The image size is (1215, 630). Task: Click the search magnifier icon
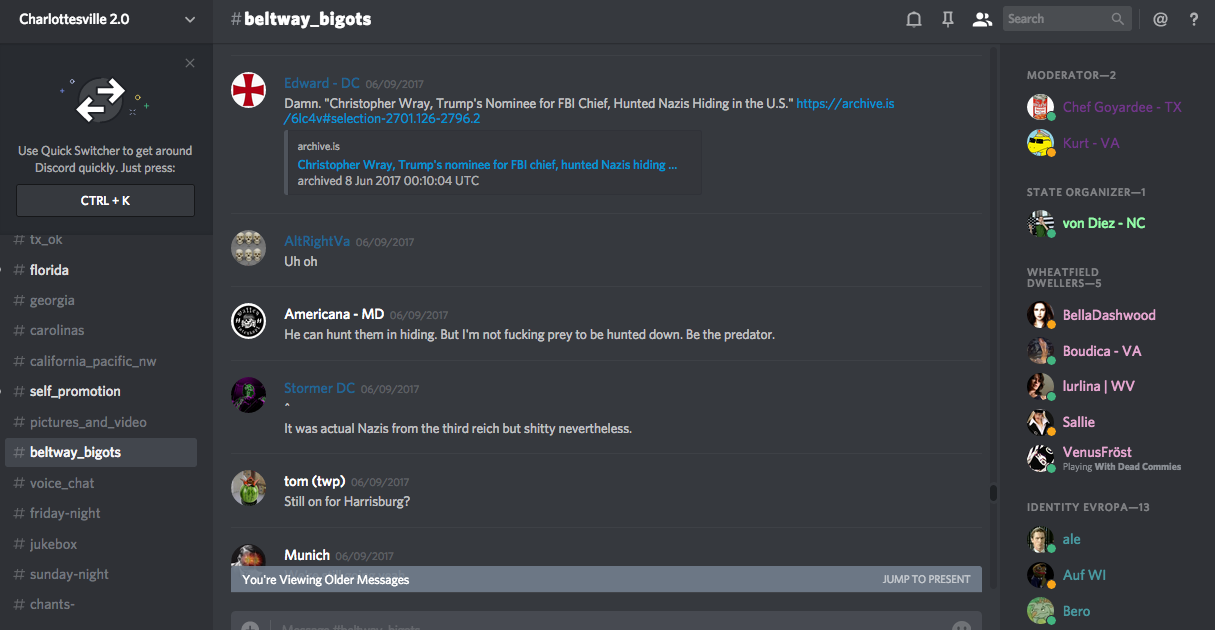[1118, 19]
